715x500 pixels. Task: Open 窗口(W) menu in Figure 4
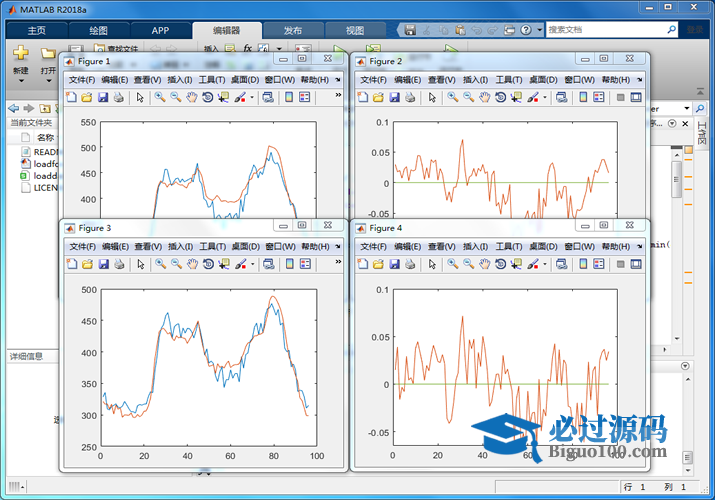point(579,247)
